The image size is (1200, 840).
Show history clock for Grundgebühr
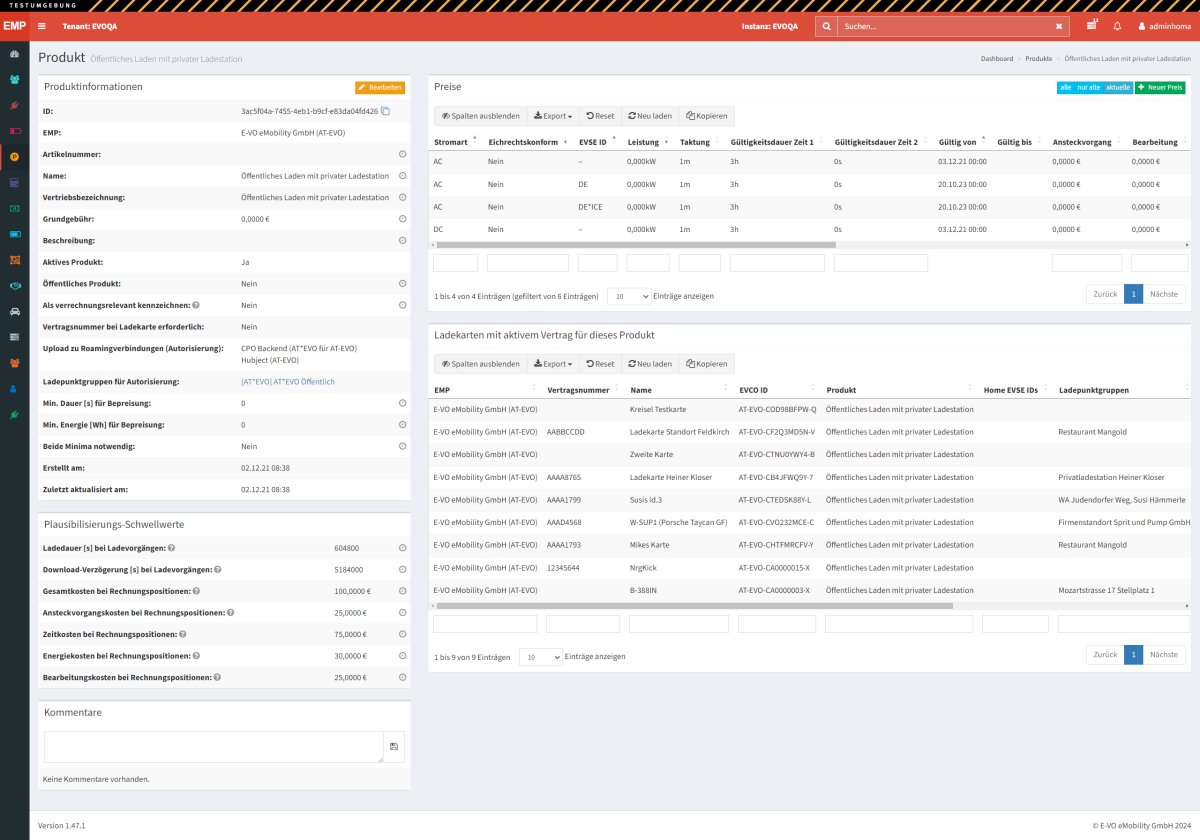(x=402, y=219)
